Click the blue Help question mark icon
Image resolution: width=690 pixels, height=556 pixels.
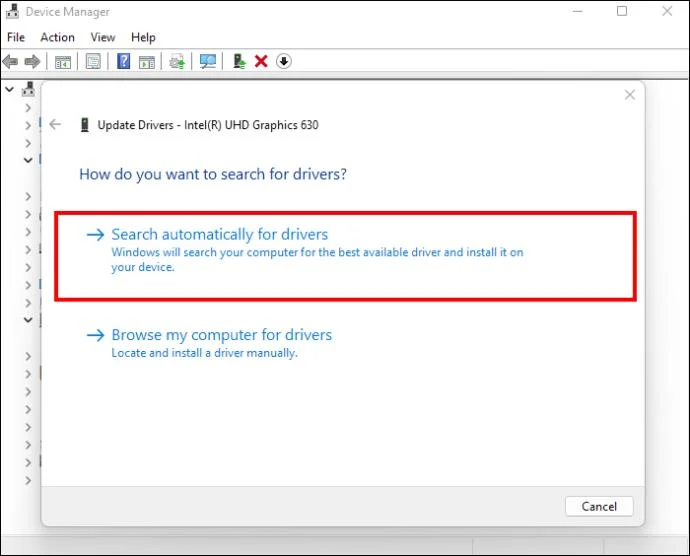(x=124, y=61)
